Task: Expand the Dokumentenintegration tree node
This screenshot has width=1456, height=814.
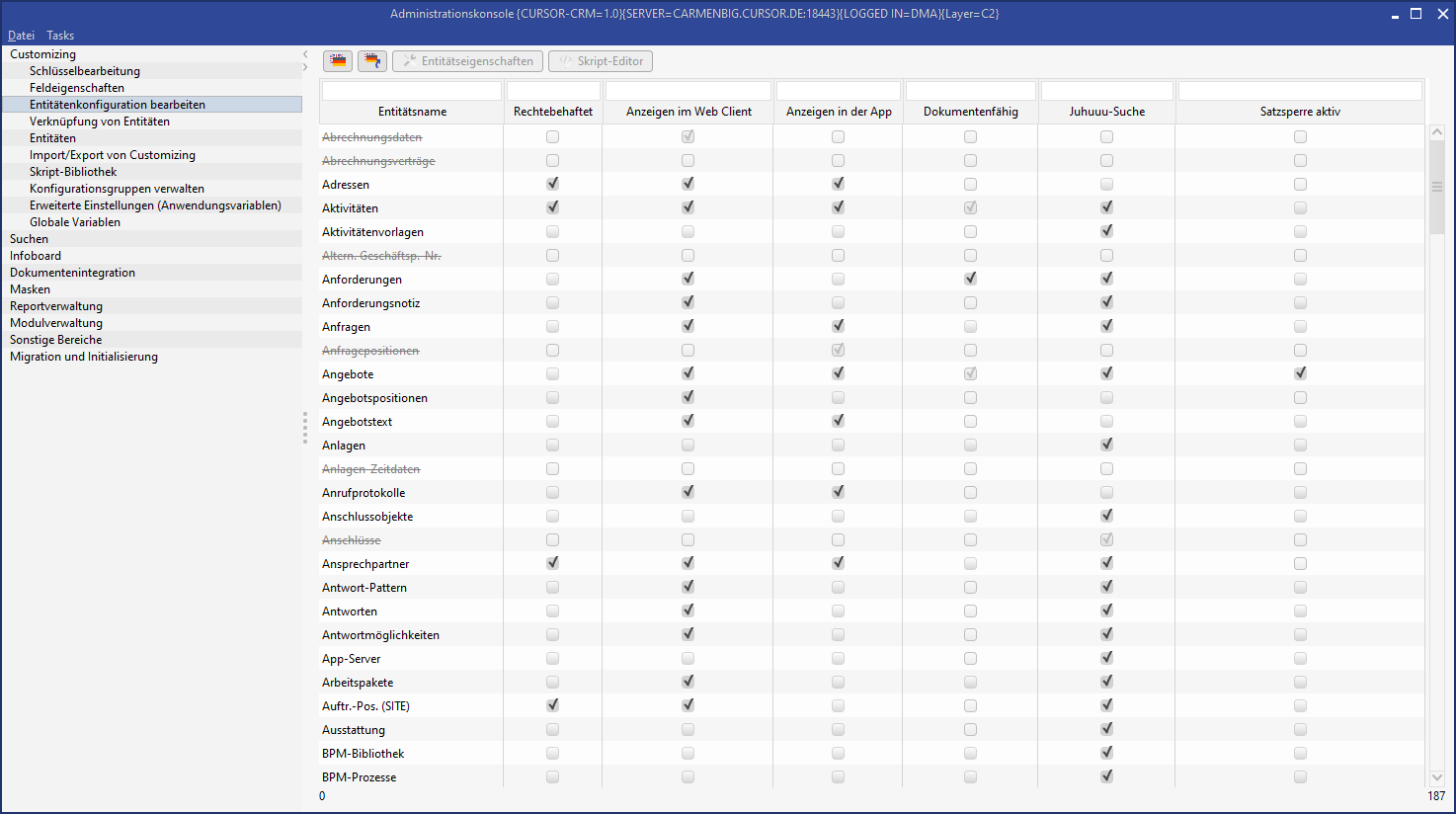Action: tap(72, 273)
